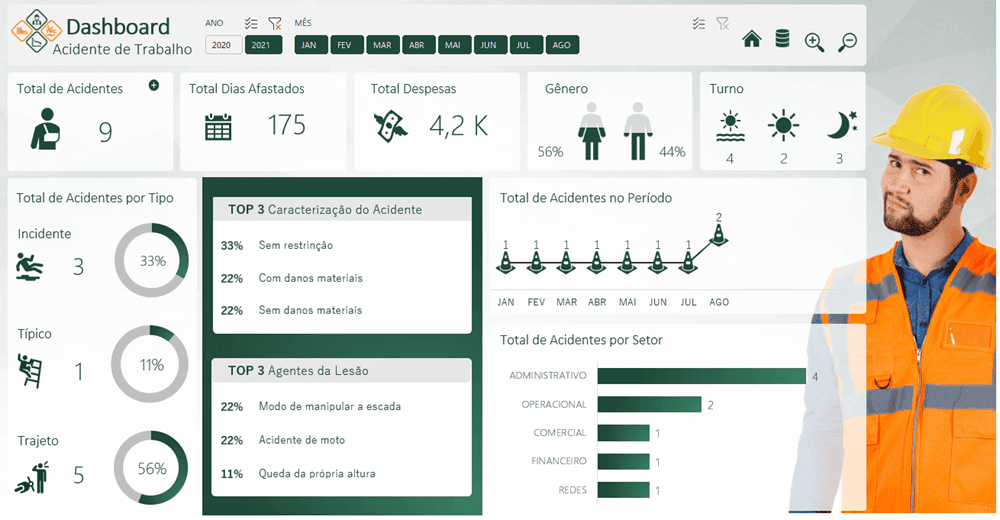Image resolution: width=1000 pixels, height=520 pixels.
Task: Click the injured person icon
Action: point(45,129)
